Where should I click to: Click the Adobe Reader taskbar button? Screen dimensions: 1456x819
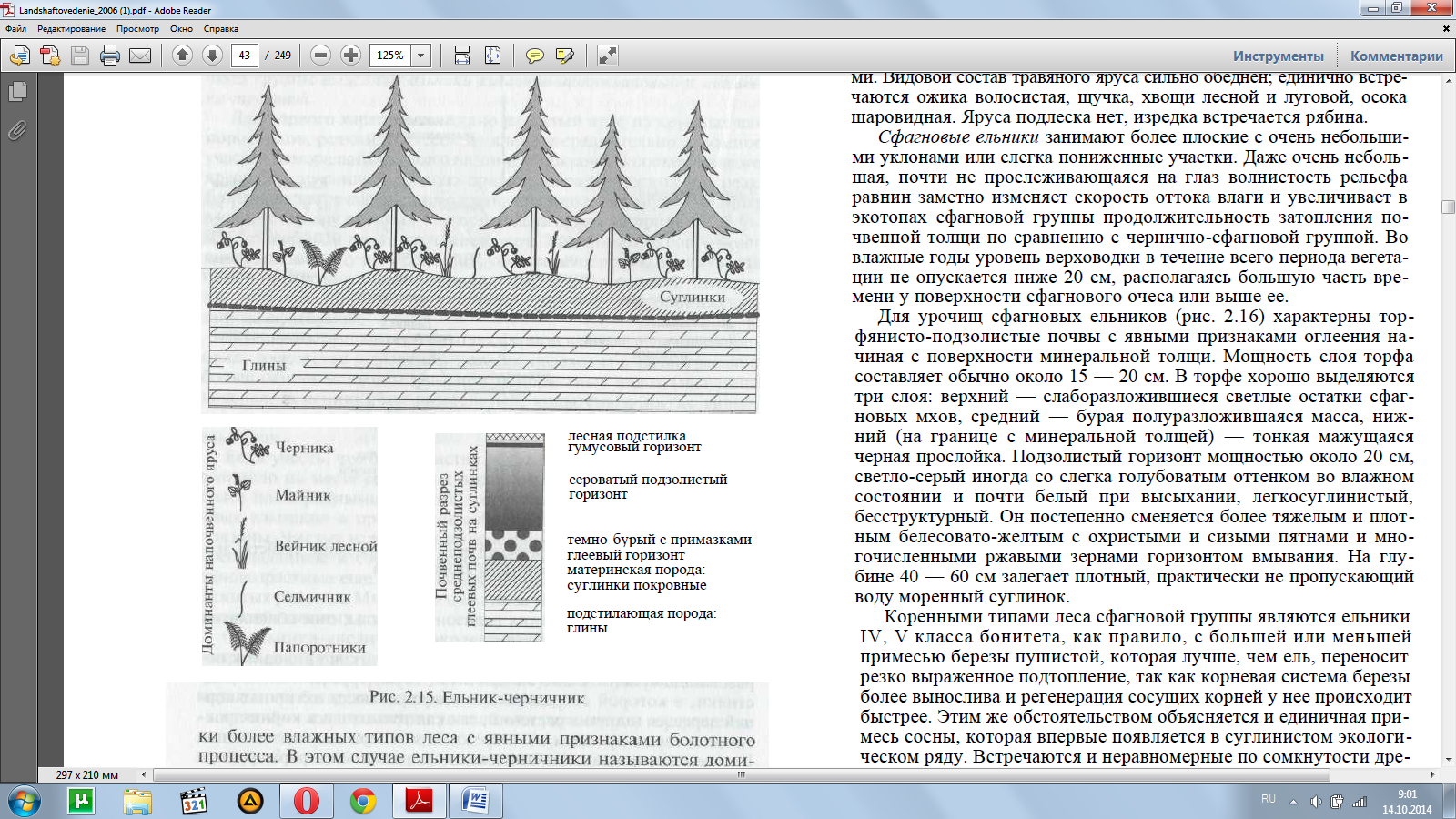point(420,802)
